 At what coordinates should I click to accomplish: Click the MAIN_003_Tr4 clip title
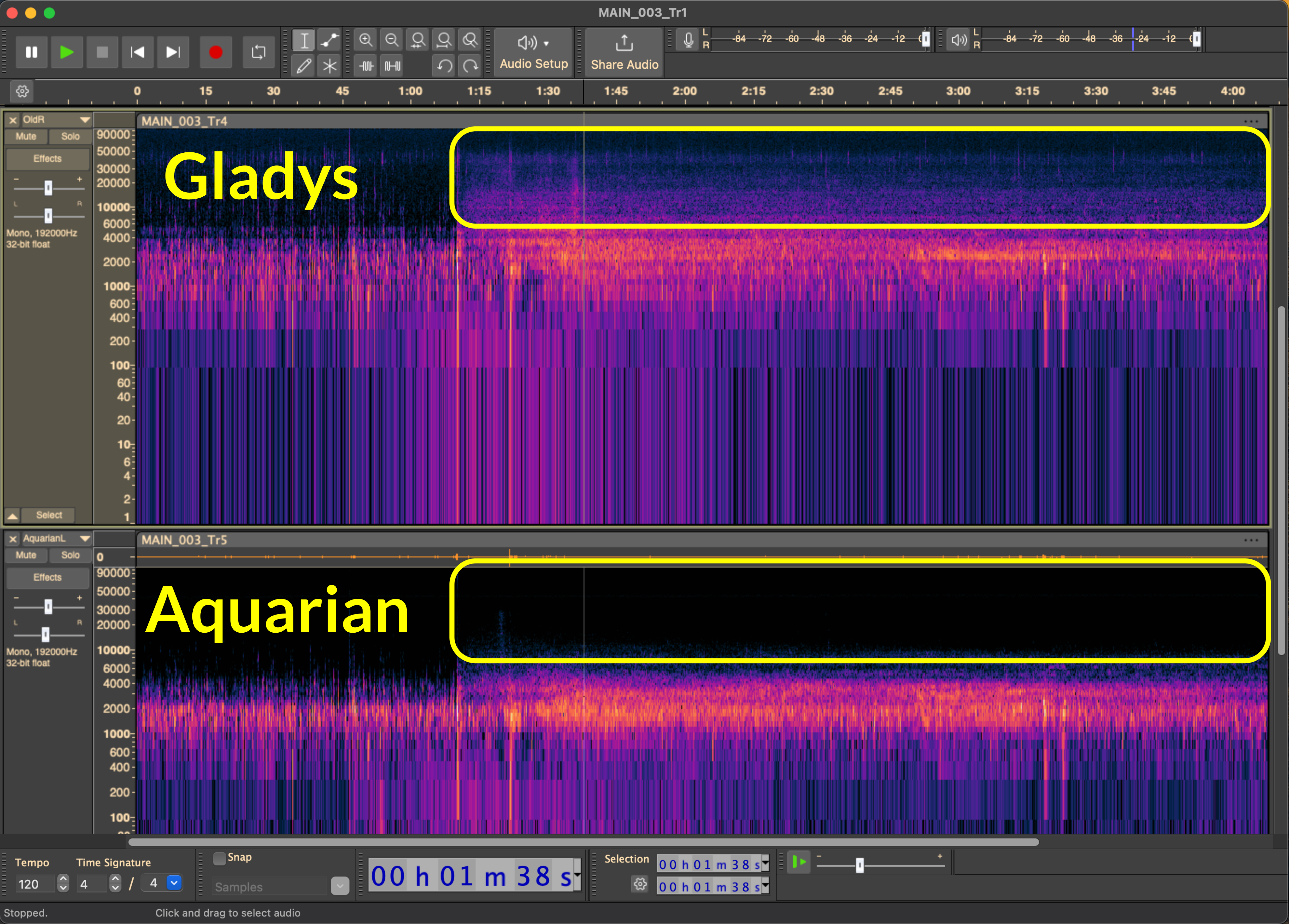click(184, 121)
